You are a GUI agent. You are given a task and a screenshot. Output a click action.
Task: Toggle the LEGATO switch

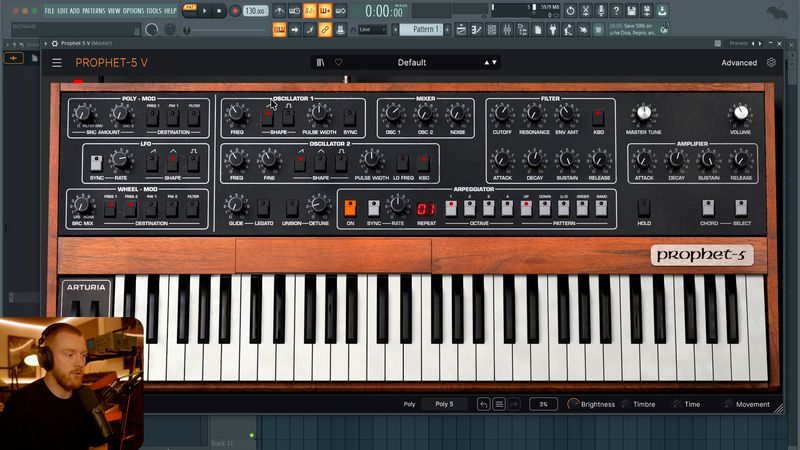(263, 208)
